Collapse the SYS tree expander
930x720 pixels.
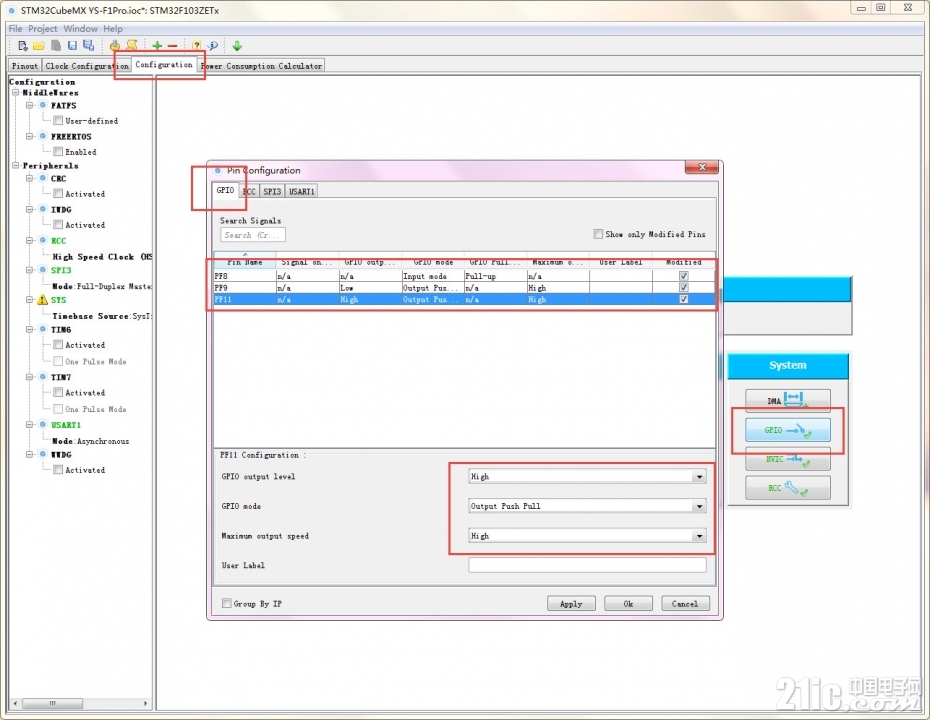point(29,300)
